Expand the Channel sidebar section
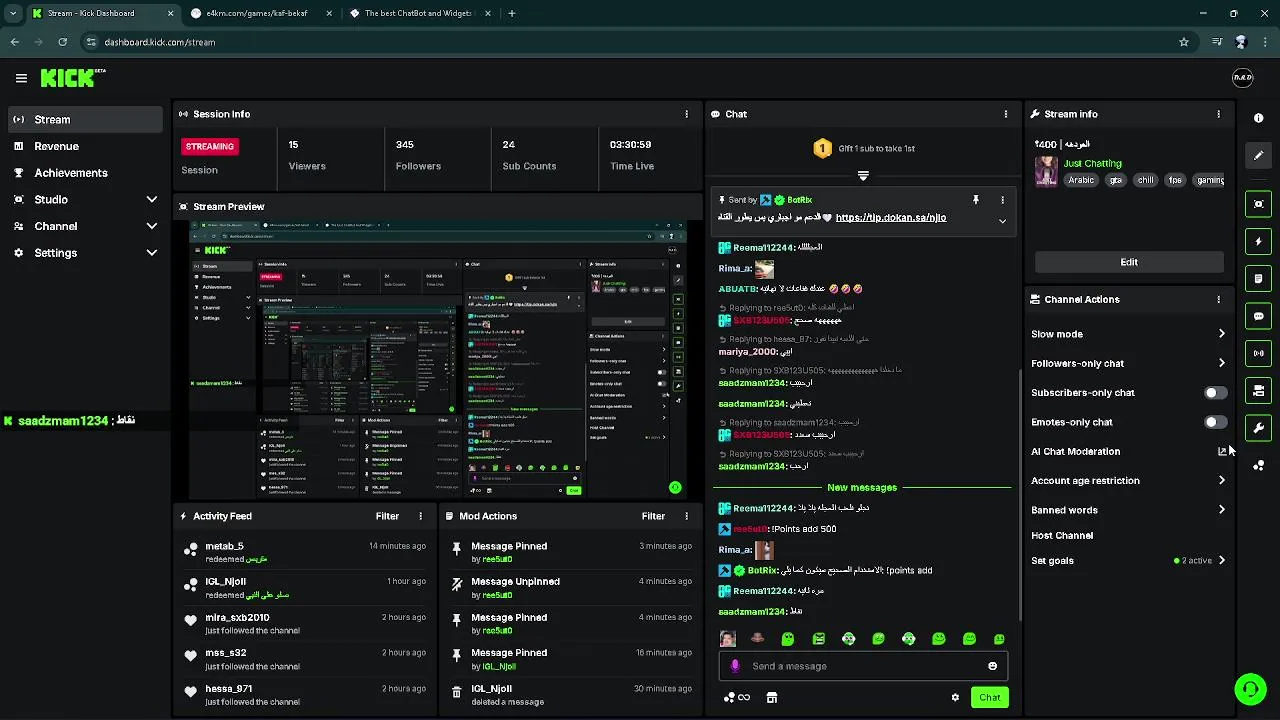The image size is (1280, 720). [x=152, y=226]
